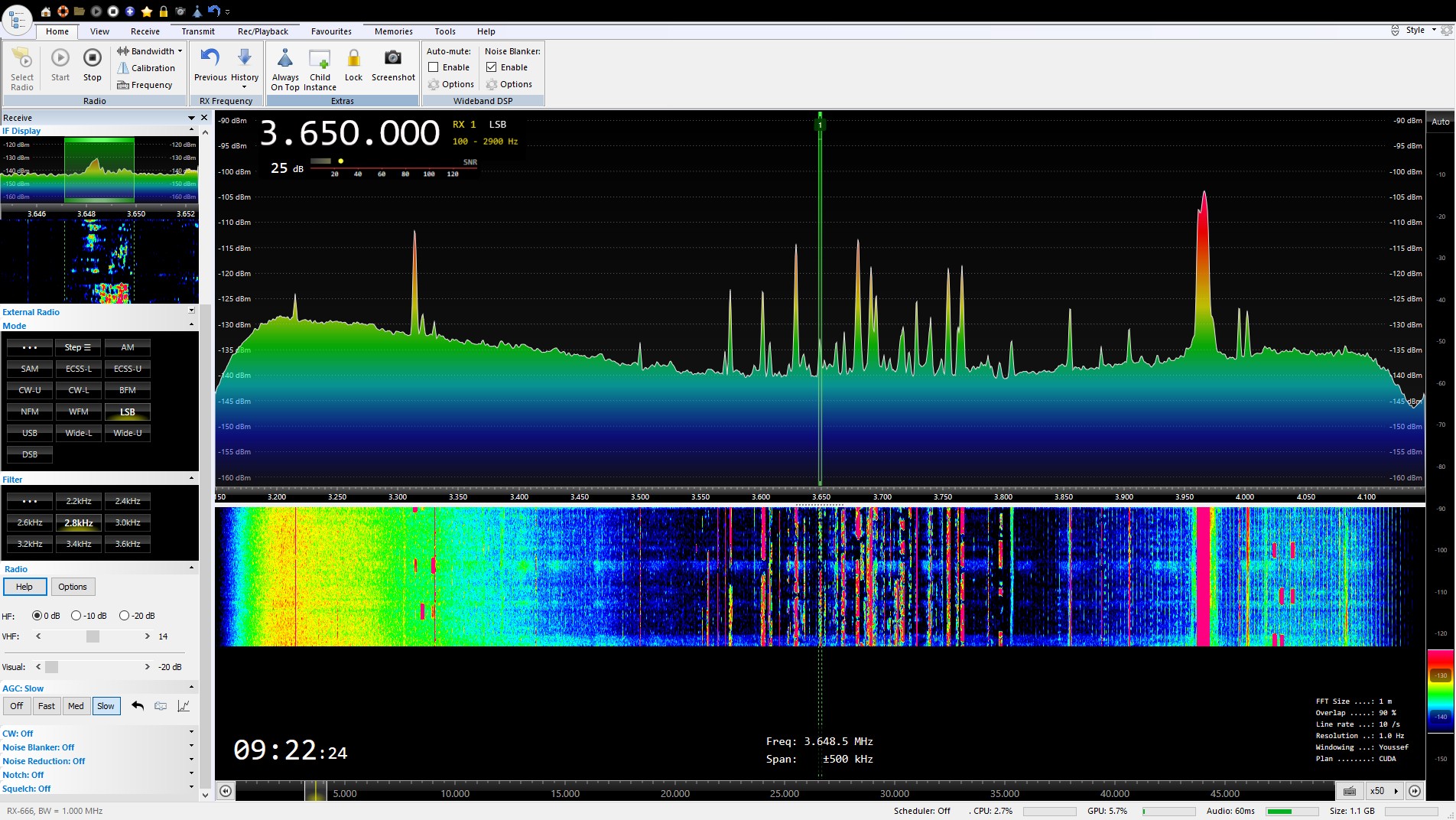Screen dimensions: 1456x820
Task: Toggle Always On Top
Action: [285, 60]
